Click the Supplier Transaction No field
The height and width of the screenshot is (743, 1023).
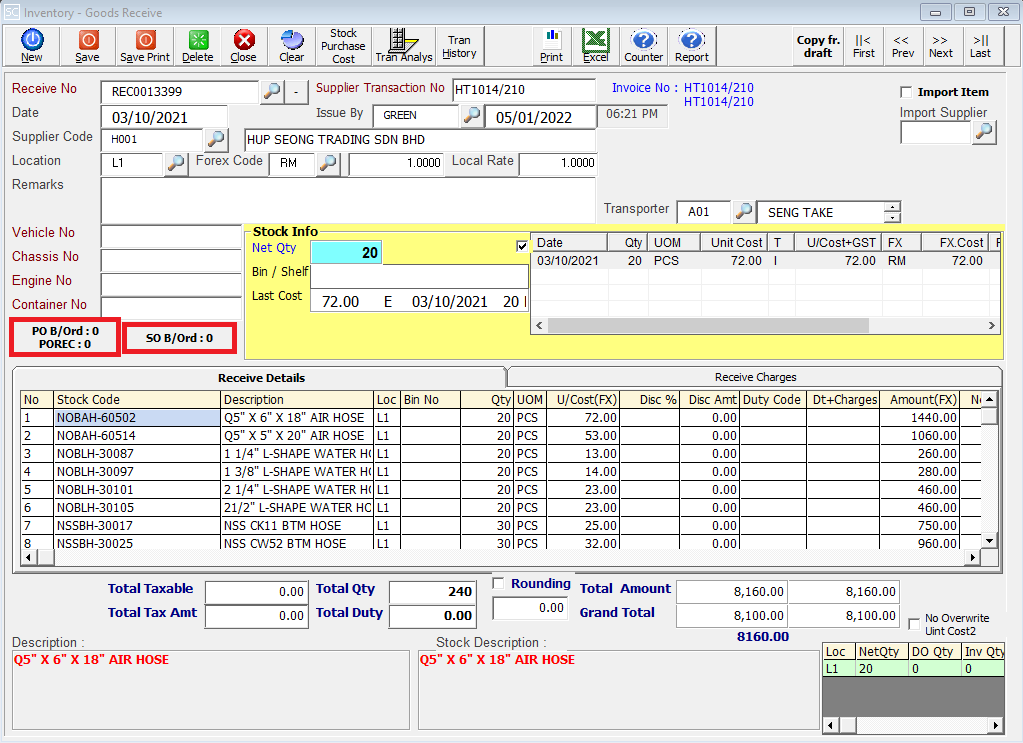[x=523, y=90]
